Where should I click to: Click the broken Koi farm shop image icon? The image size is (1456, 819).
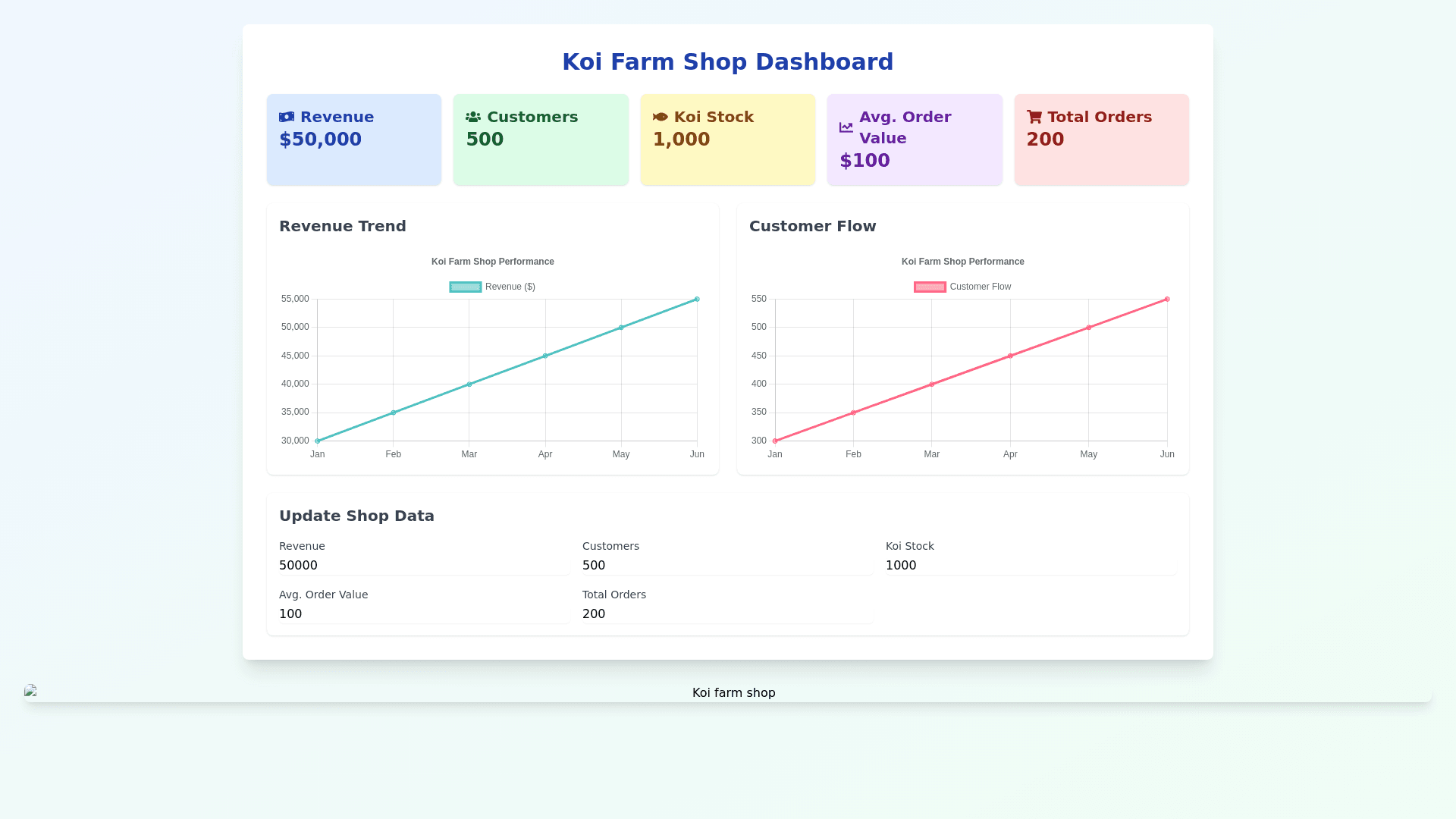coord(30,691)
